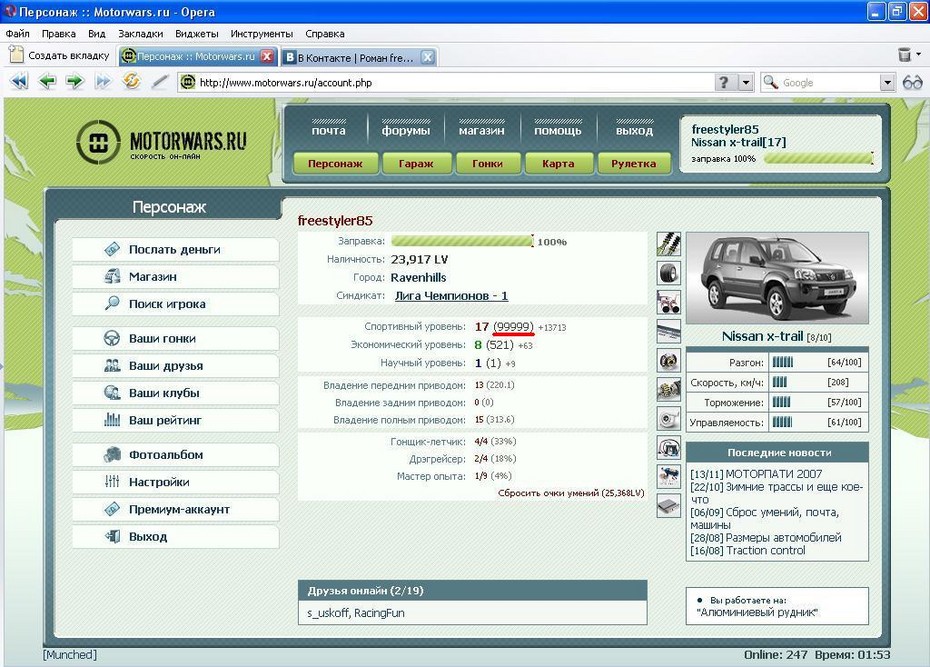Viewport: 930px width, 667px height.
Task: Click the wiring kit part icon
Action: click(668, 447)
